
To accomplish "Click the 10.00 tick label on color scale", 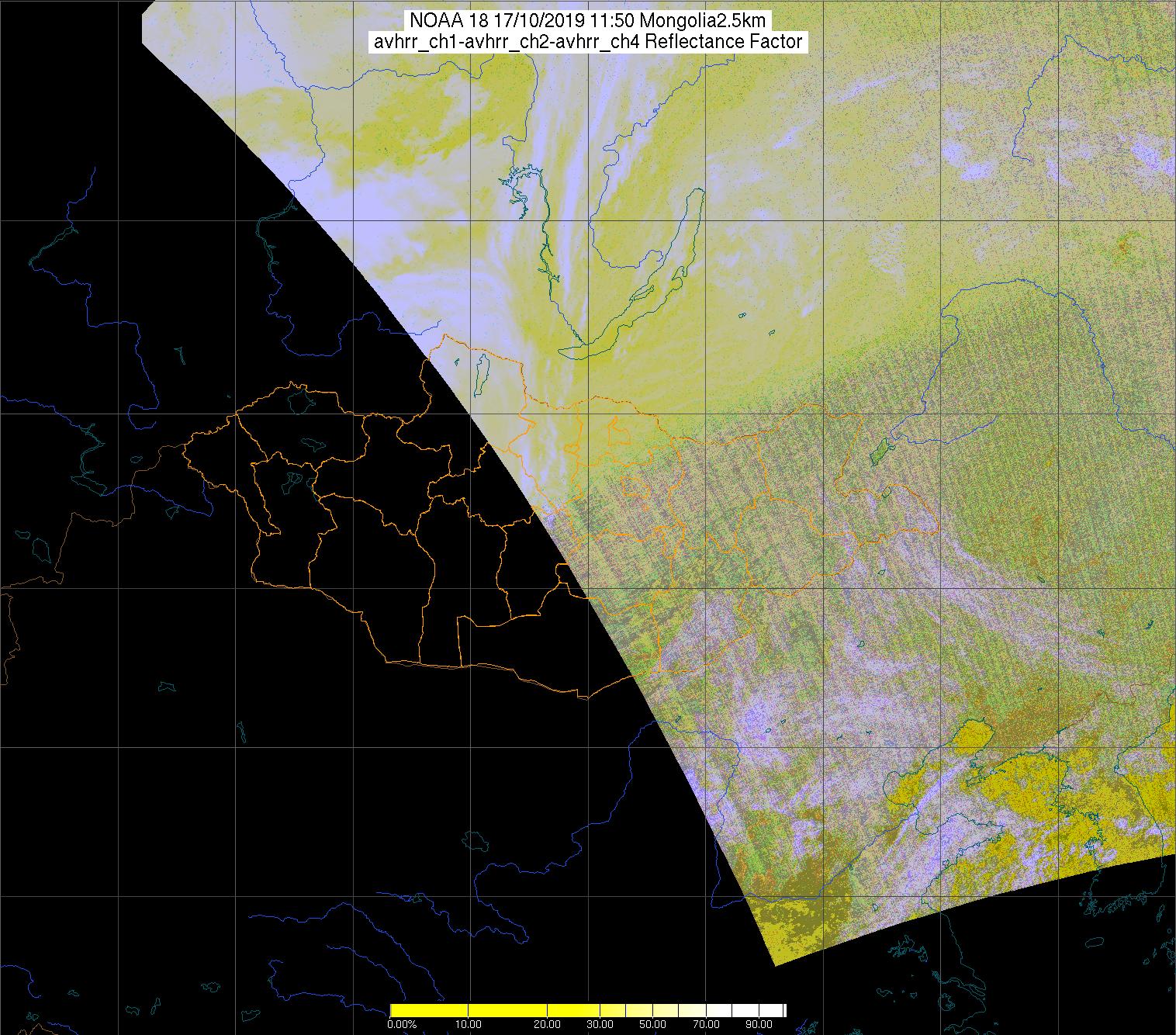I will pos(470,1025).
